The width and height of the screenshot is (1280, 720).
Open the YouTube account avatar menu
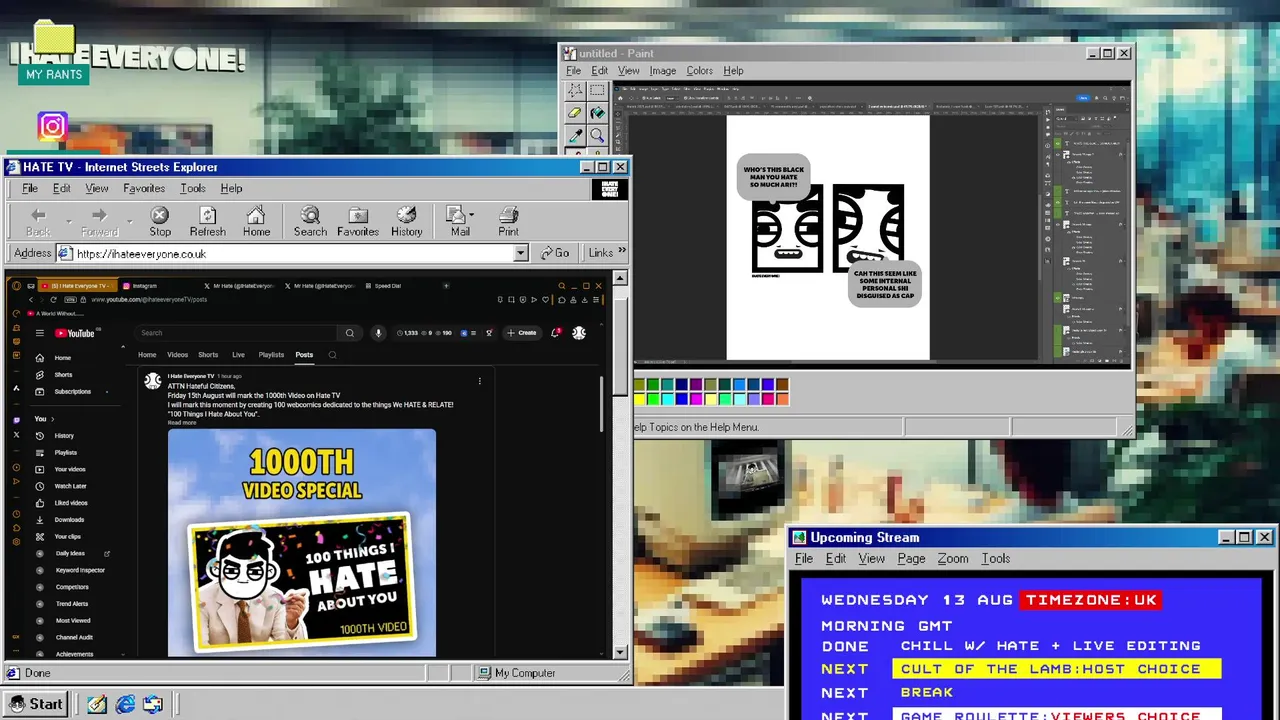(579, 333)
